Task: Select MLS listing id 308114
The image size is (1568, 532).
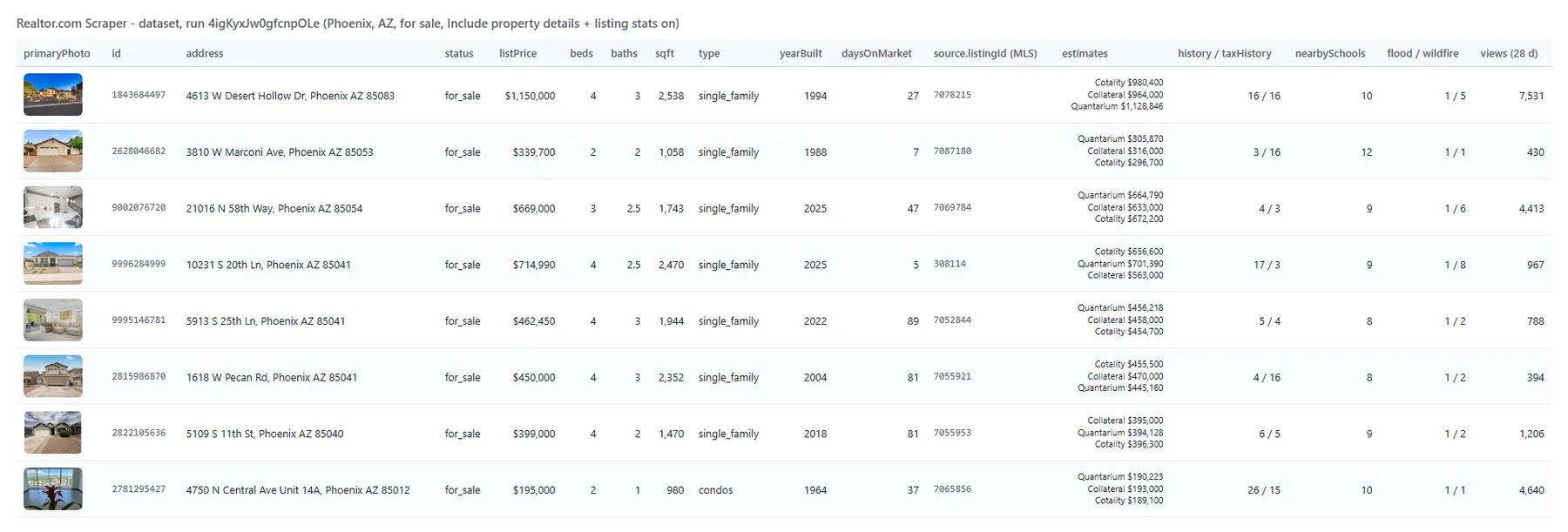Action: [950, 264]
